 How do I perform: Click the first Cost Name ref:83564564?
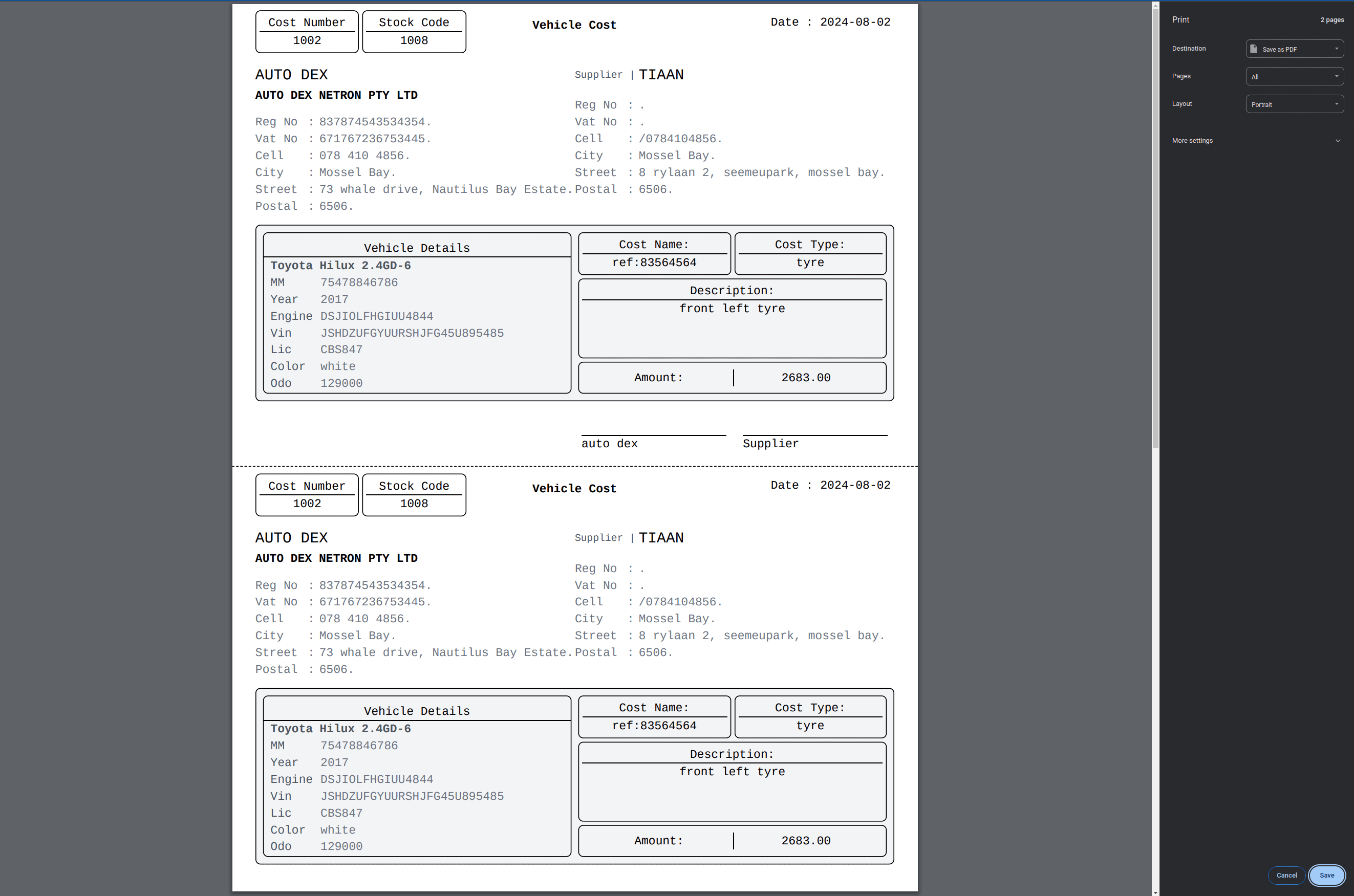654,263
